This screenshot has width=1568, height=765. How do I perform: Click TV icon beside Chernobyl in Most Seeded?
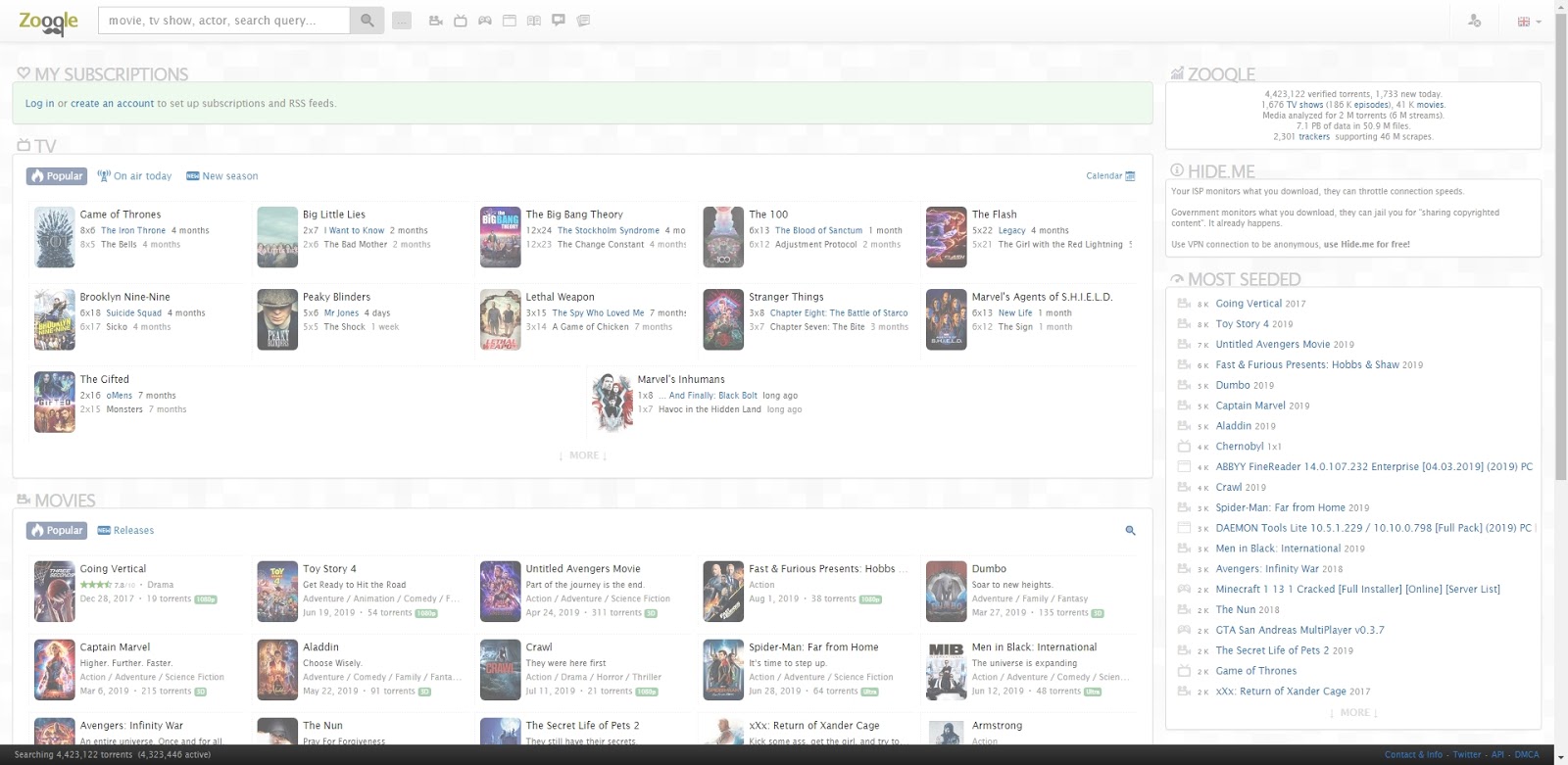(x=1183, y=447)
